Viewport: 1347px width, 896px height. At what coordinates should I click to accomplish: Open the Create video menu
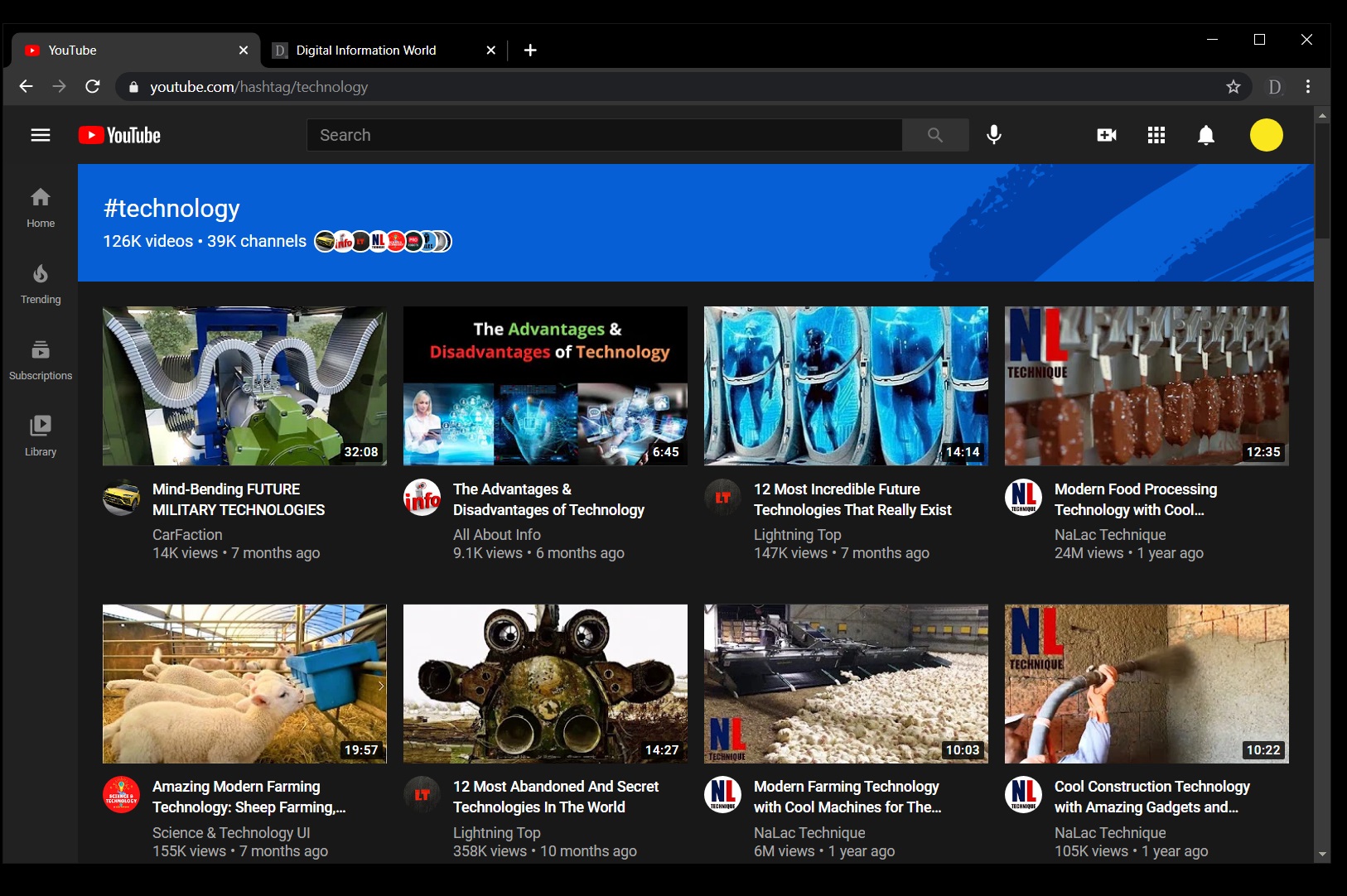pyautogui.click(x=1107, y=135)
